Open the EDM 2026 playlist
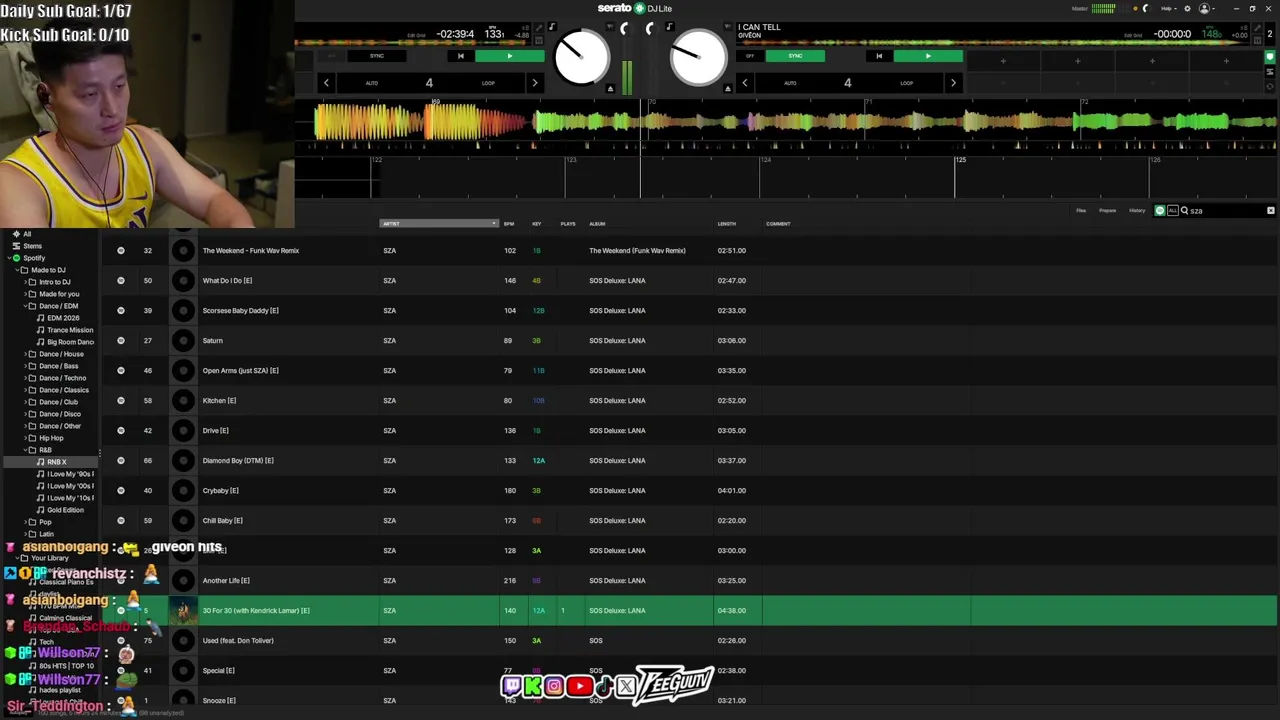Screen dimensions: 1280x720 click(x=63, y=318)
